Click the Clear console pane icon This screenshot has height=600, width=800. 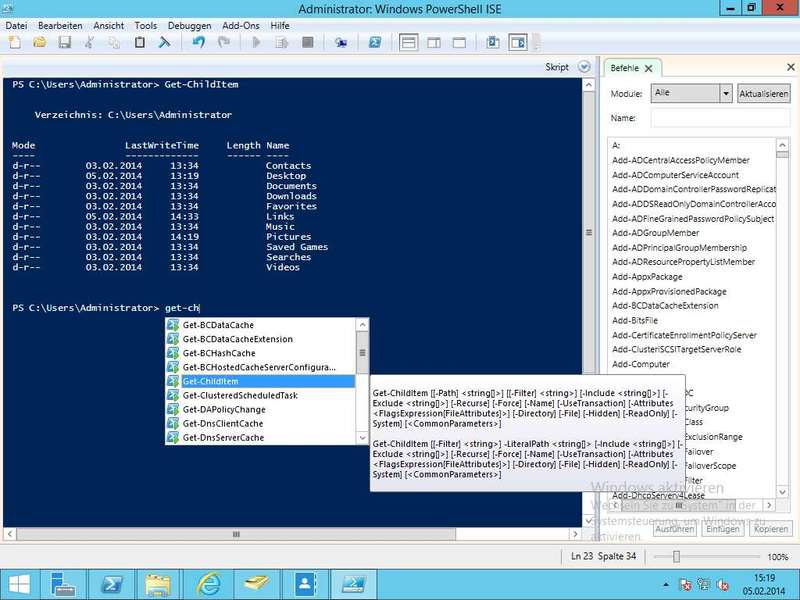point(165,43)
